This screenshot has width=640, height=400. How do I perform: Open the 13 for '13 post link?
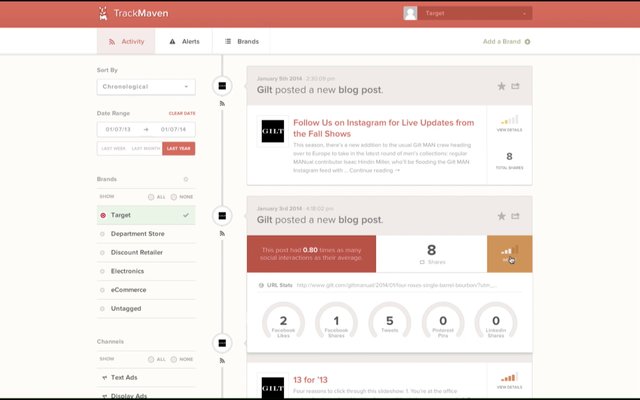(310, 380)
